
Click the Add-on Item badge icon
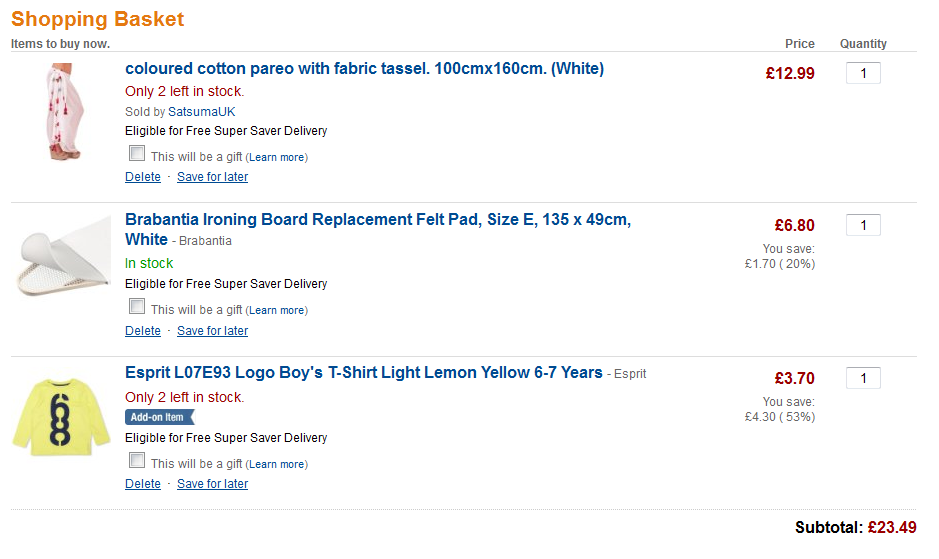159,417
